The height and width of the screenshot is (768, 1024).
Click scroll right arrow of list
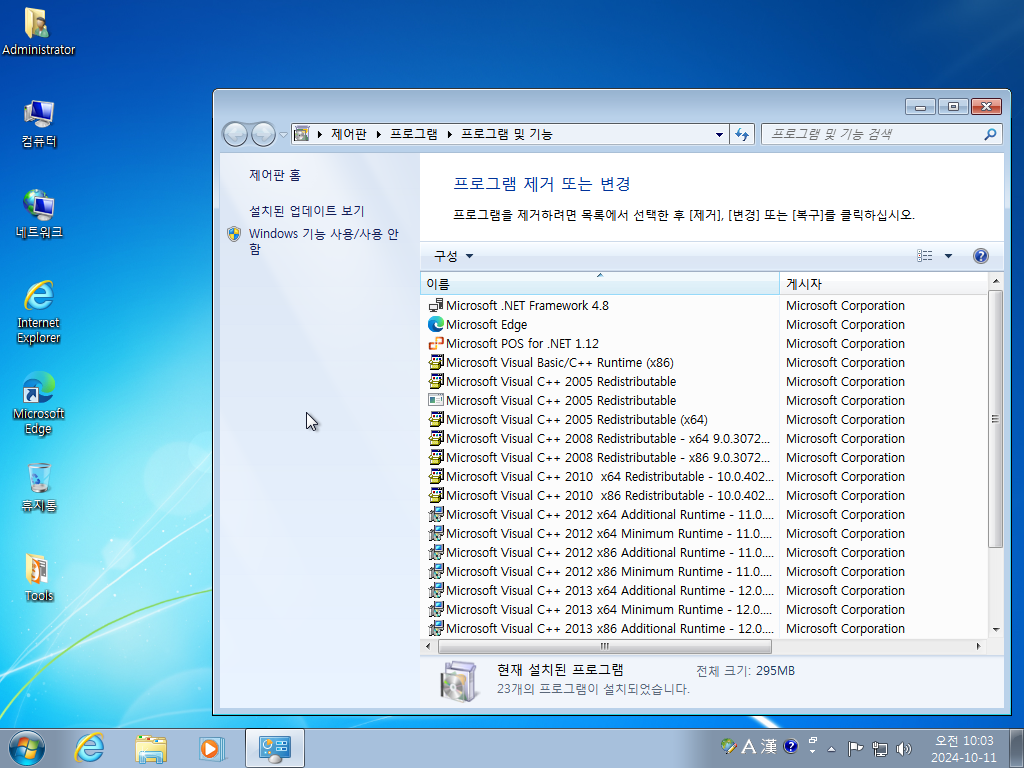[979, 647]
